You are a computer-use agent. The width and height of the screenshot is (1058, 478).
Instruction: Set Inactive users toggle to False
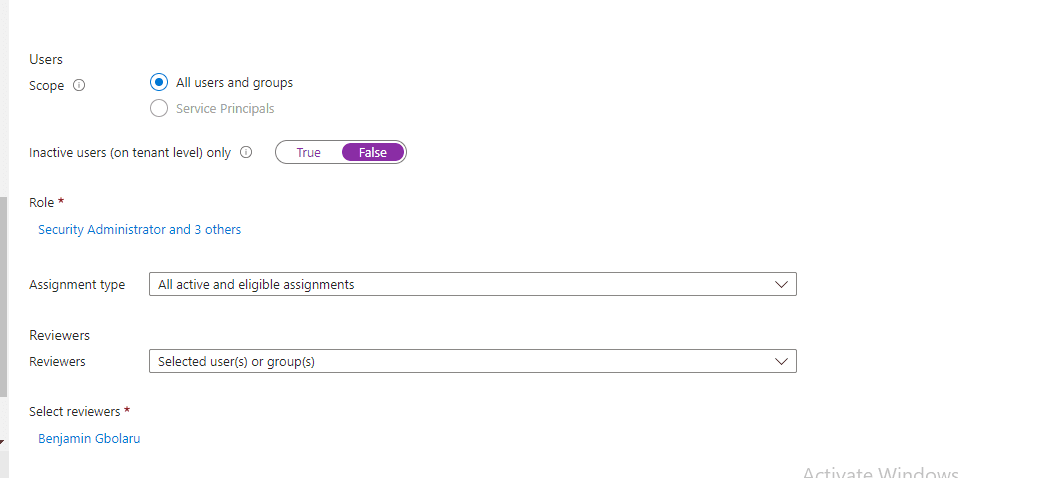coord(372,153)
